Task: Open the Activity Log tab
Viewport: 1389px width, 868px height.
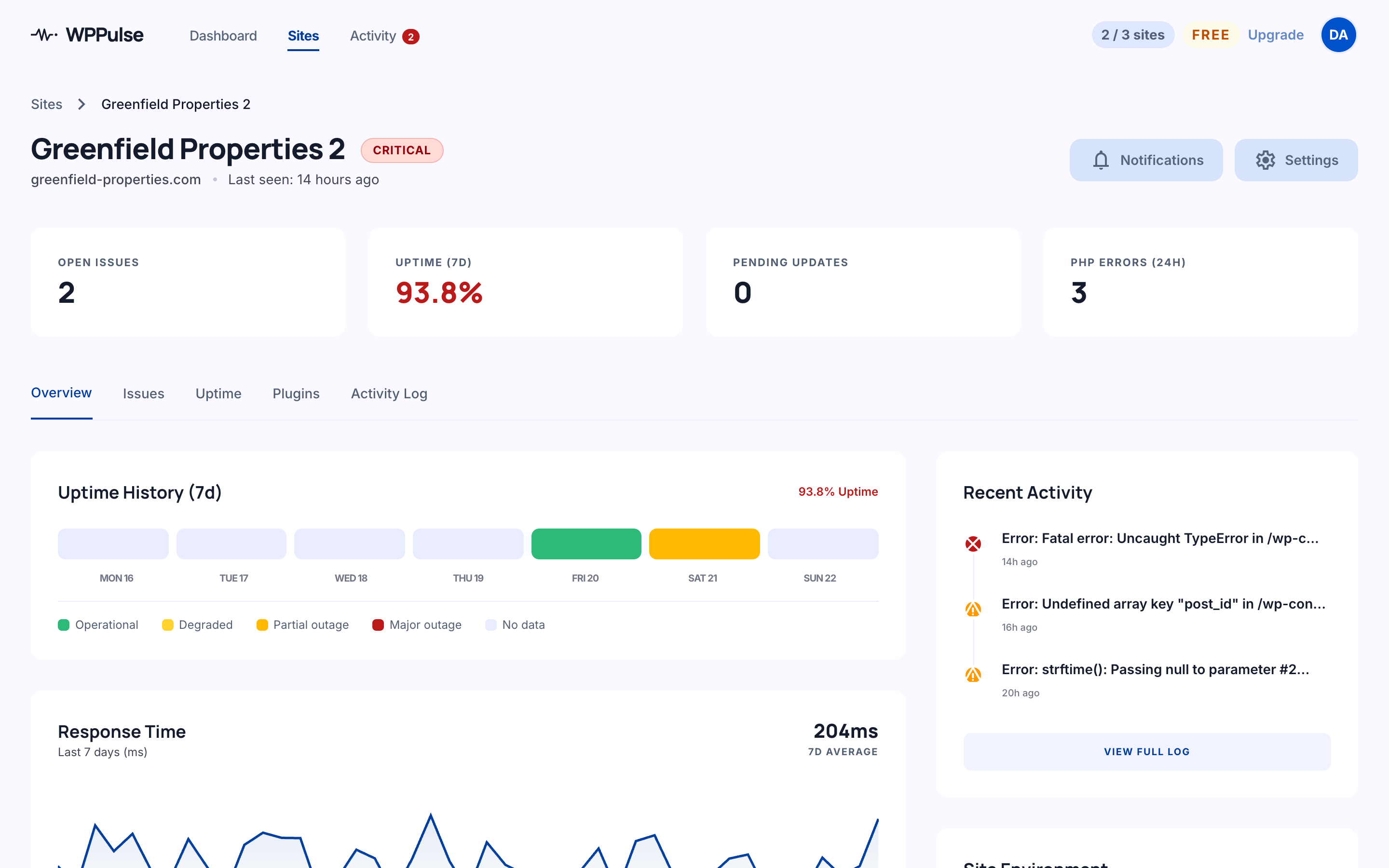Action: click(389, 393)
